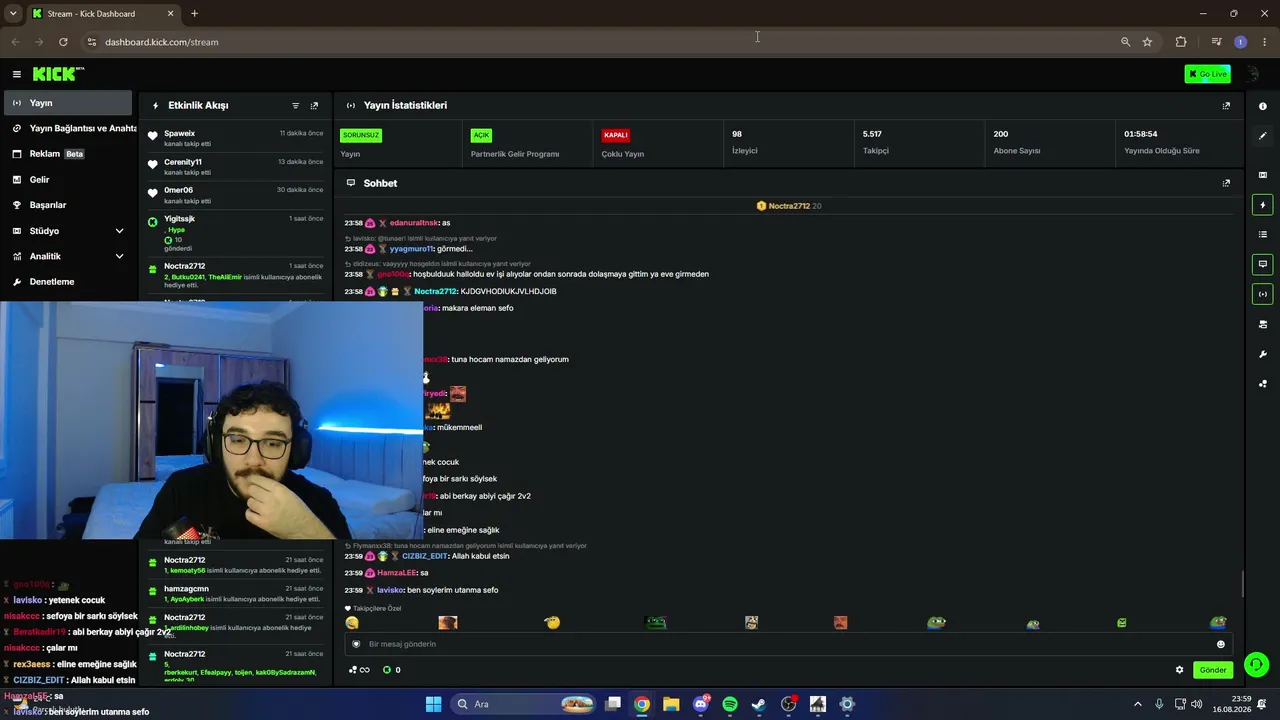The height and width of the screenshot is (720, 1280).
Task: Toggle the stream preview panel icon
Action: [1263, 175]
